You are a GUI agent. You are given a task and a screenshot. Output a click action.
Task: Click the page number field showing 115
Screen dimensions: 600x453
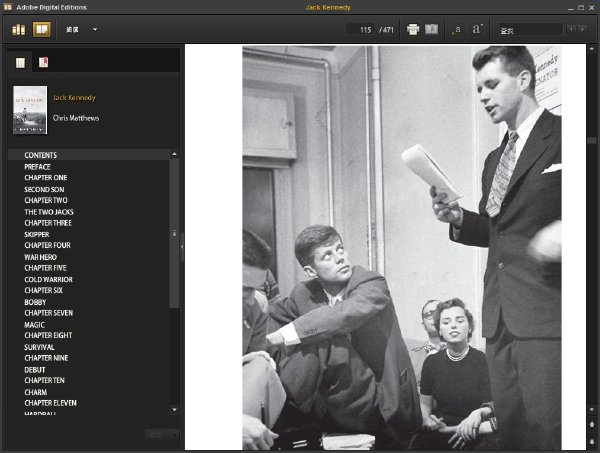point(360,29)
